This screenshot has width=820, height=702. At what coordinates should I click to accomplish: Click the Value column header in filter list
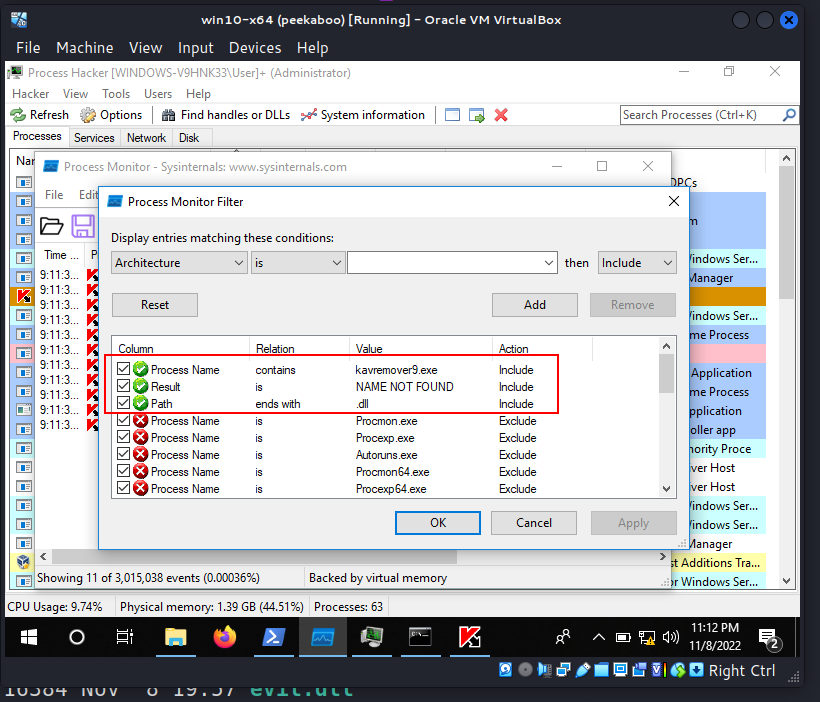[x=420, y=349]
